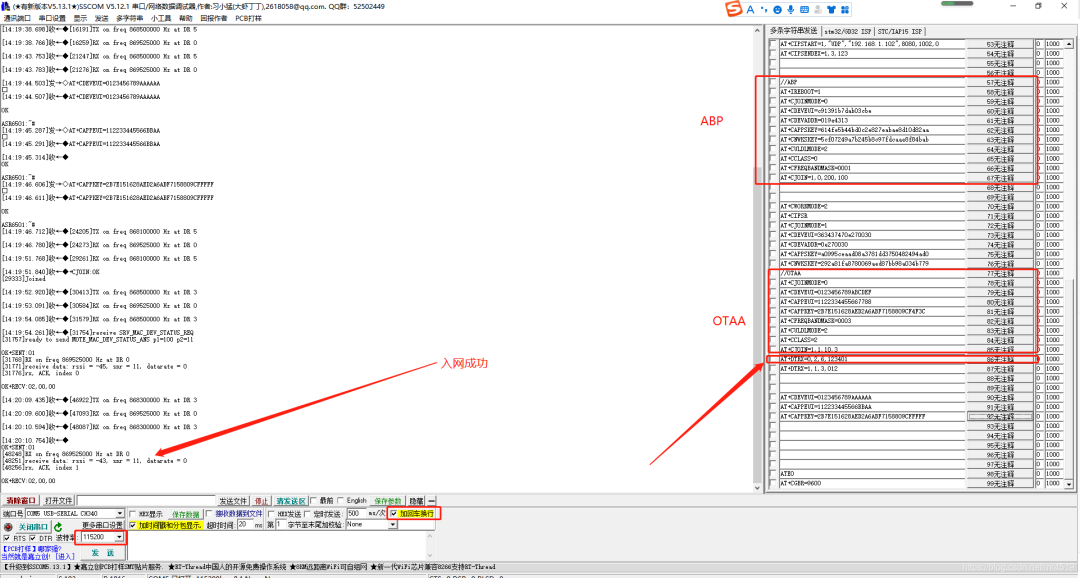Uncheck the RTS checkbox

7,538
